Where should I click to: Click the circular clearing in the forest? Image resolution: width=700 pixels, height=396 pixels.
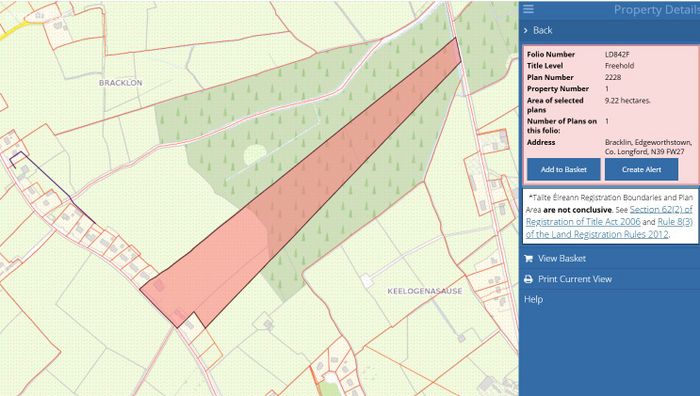pyautogui.click(x=255, y=155)
